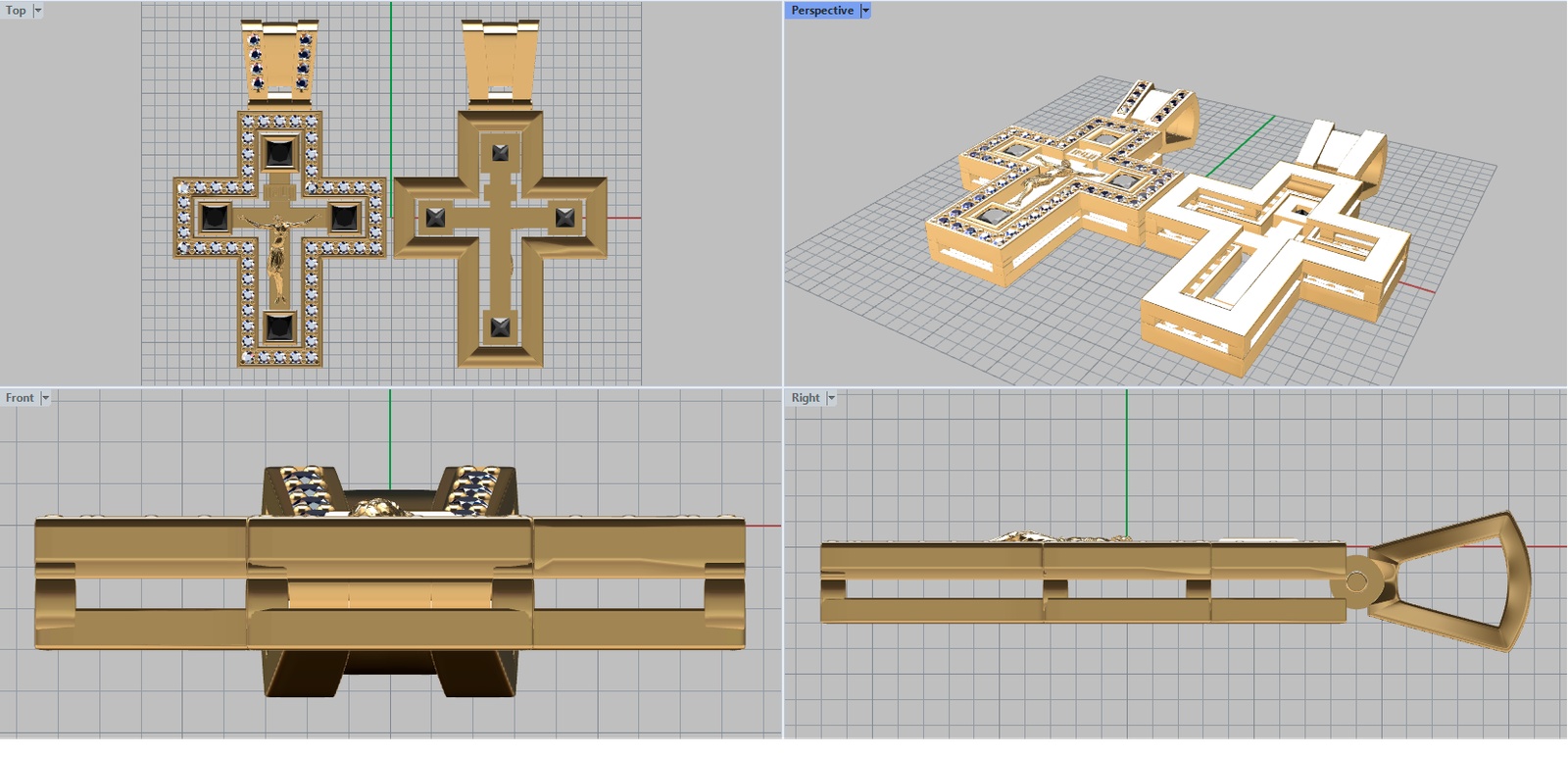Click the Top viewport title label
1568x757 pixels.
coord(17,11)
